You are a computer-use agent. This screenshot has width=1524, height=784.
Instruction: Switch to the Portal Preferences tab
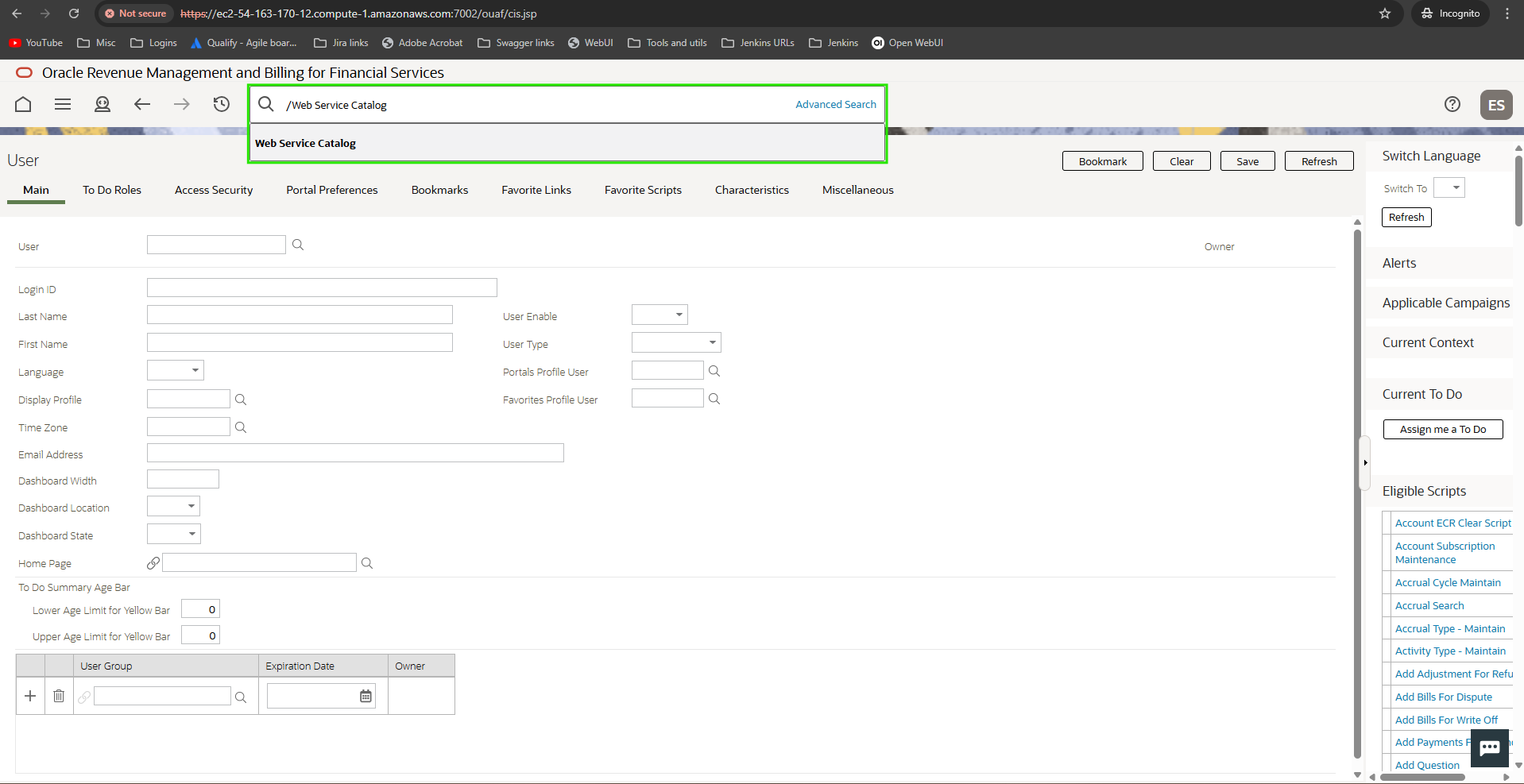[331, 190]
